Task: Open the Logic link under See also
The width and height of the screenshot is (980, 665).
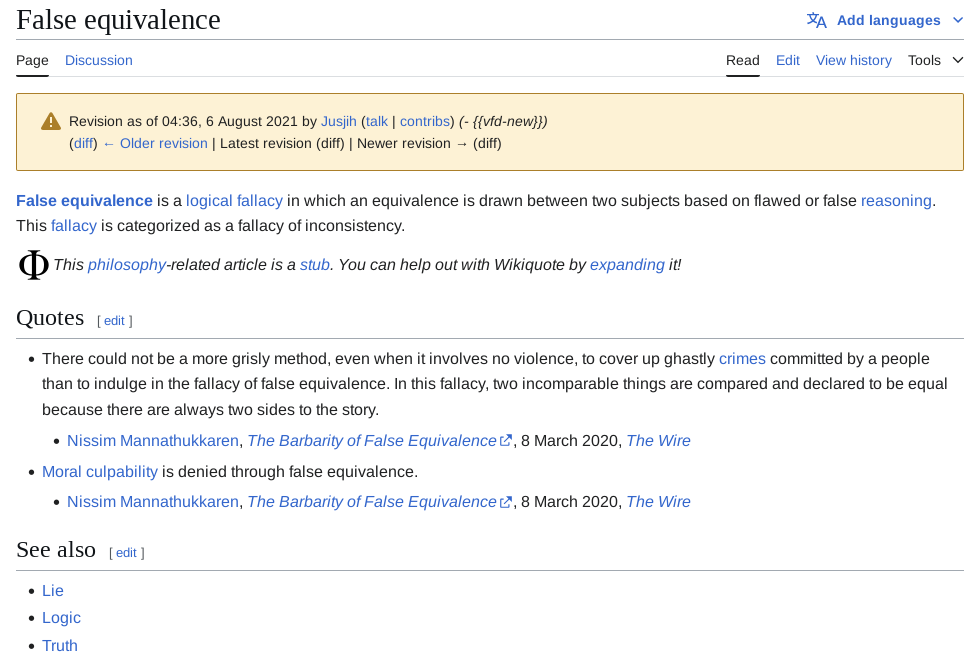Action: pos(61,618)
